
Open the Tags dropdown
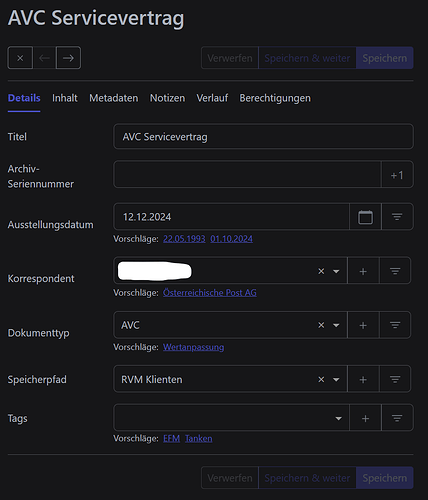(338, 418)
